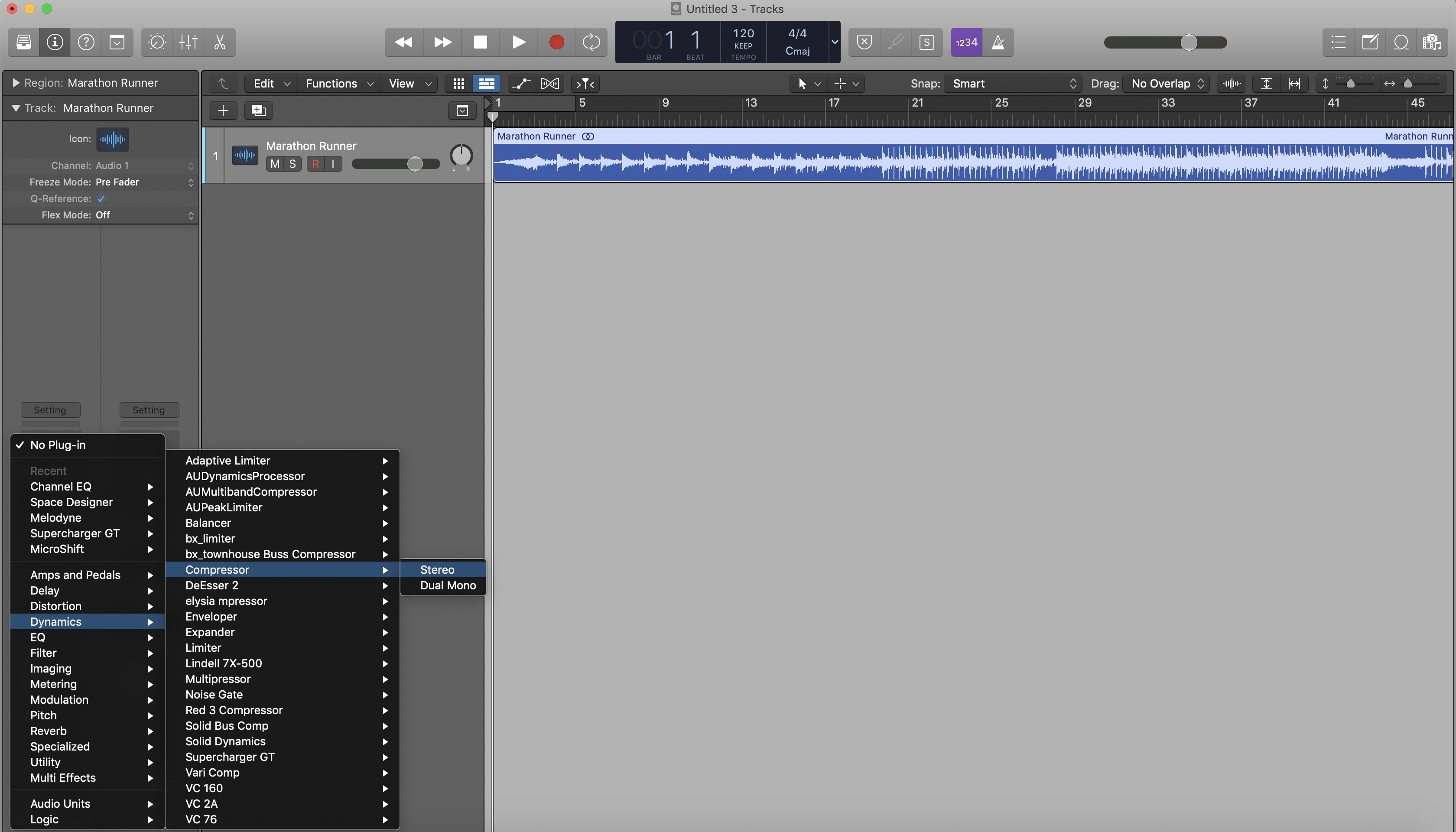Expand the Region Marathon Runner disclosure triangle
This screenshot has height=832, width=1456.
(16, 83)
